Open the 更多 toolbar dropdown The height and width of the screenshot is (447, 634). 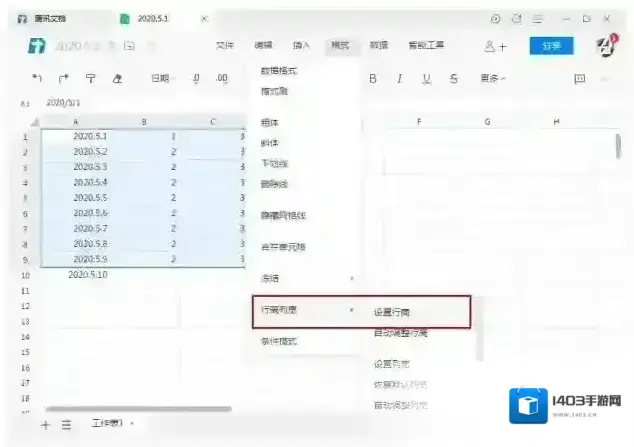[493, 78]
